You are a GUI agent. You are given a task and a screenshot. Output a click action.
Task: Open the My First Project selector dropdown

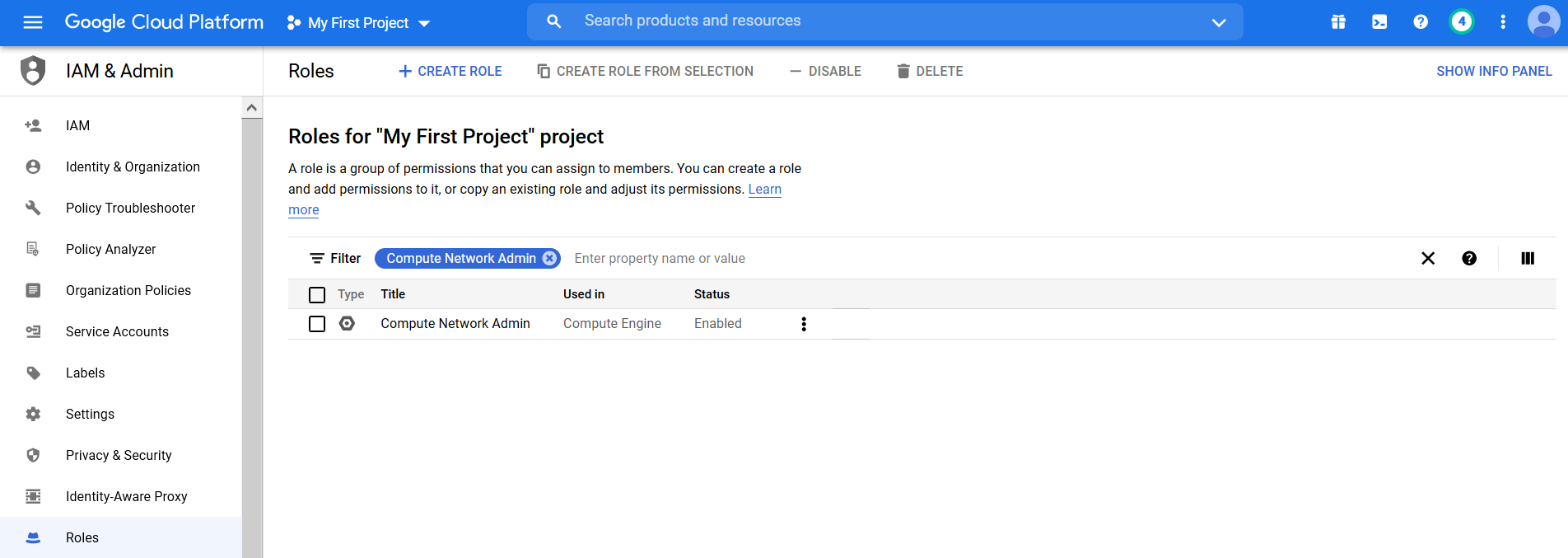pos(358,23)
